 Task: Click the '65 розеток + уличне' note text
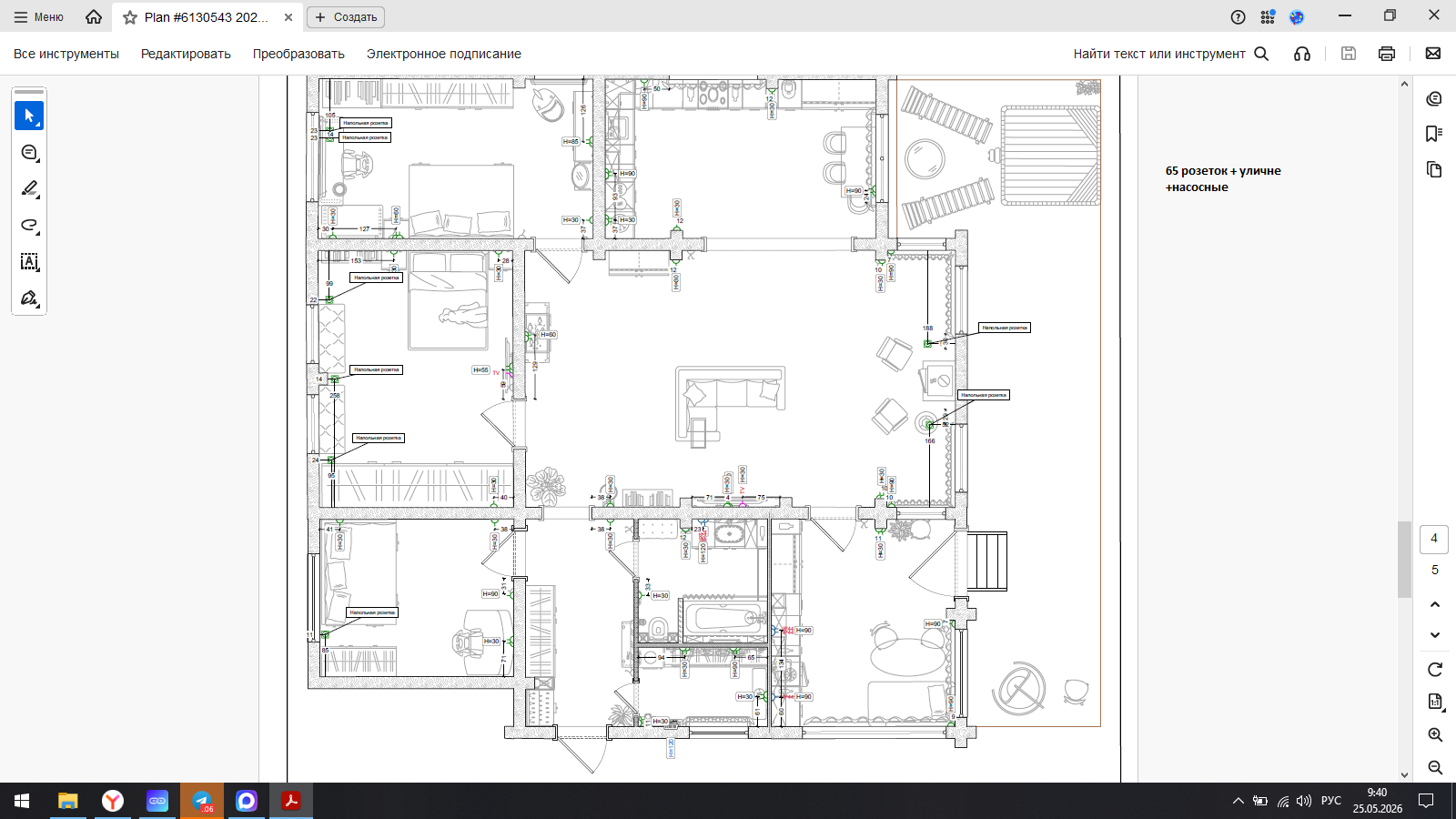[x=1223, y=171]
